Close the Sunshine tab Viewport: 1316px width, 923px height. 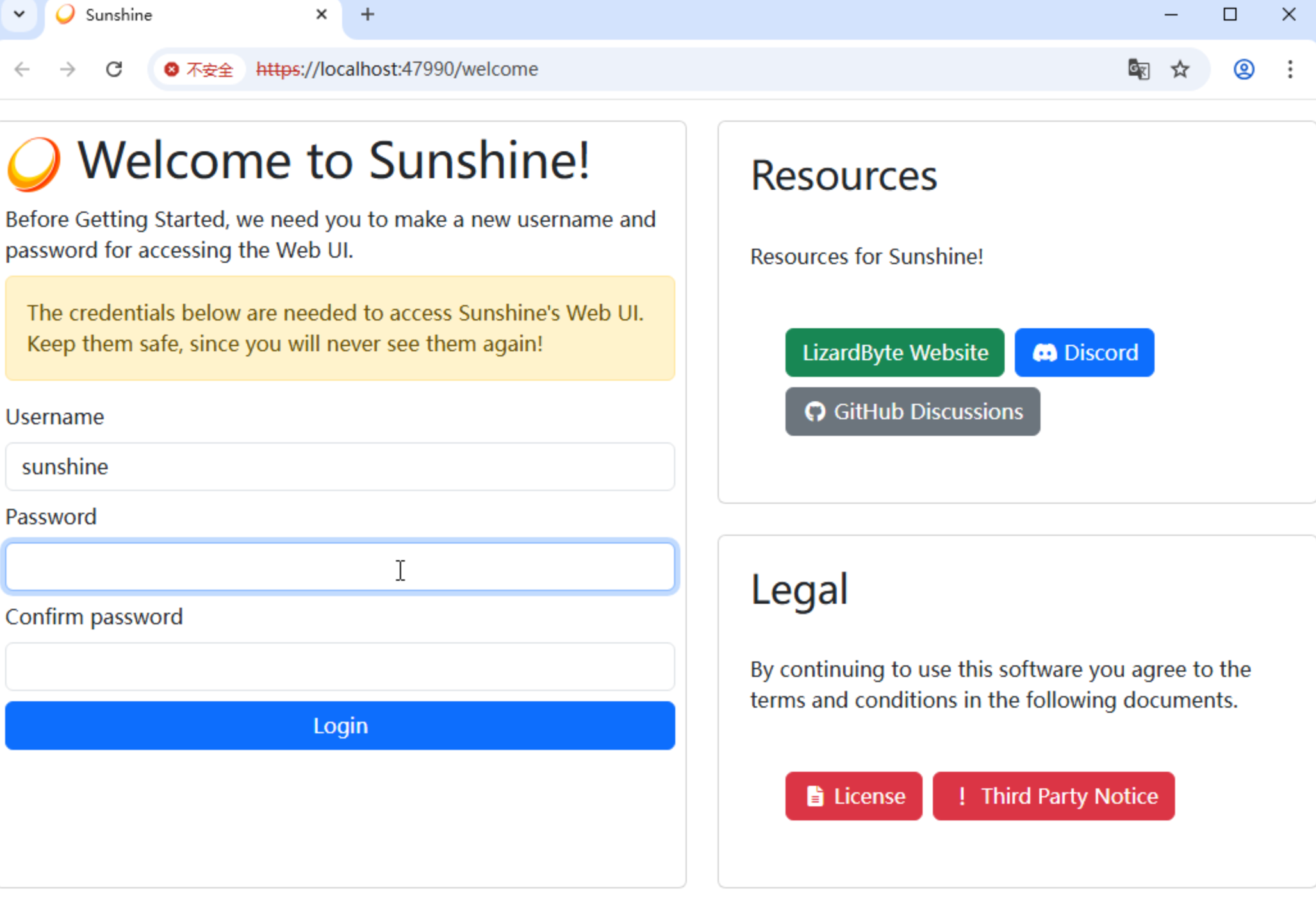point(322,14)
